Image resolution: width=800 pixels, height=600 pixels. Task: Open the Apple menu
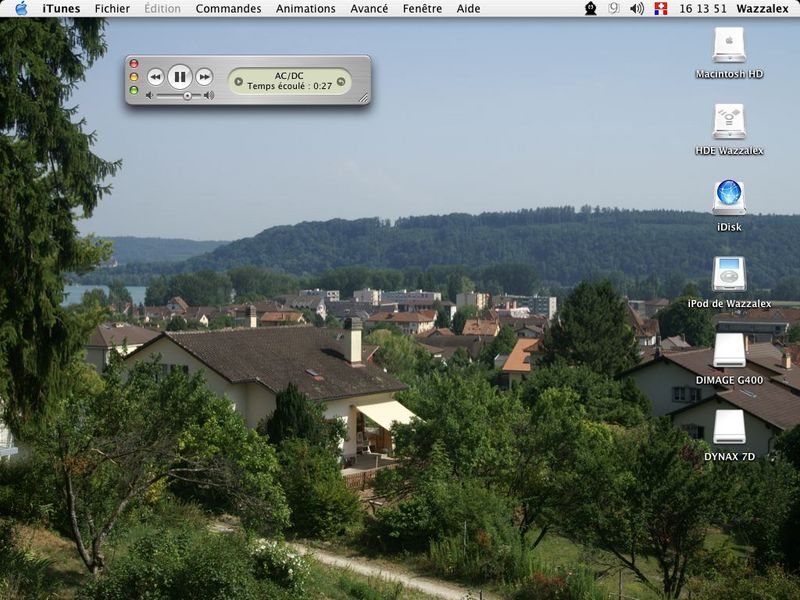coord(21,8)
